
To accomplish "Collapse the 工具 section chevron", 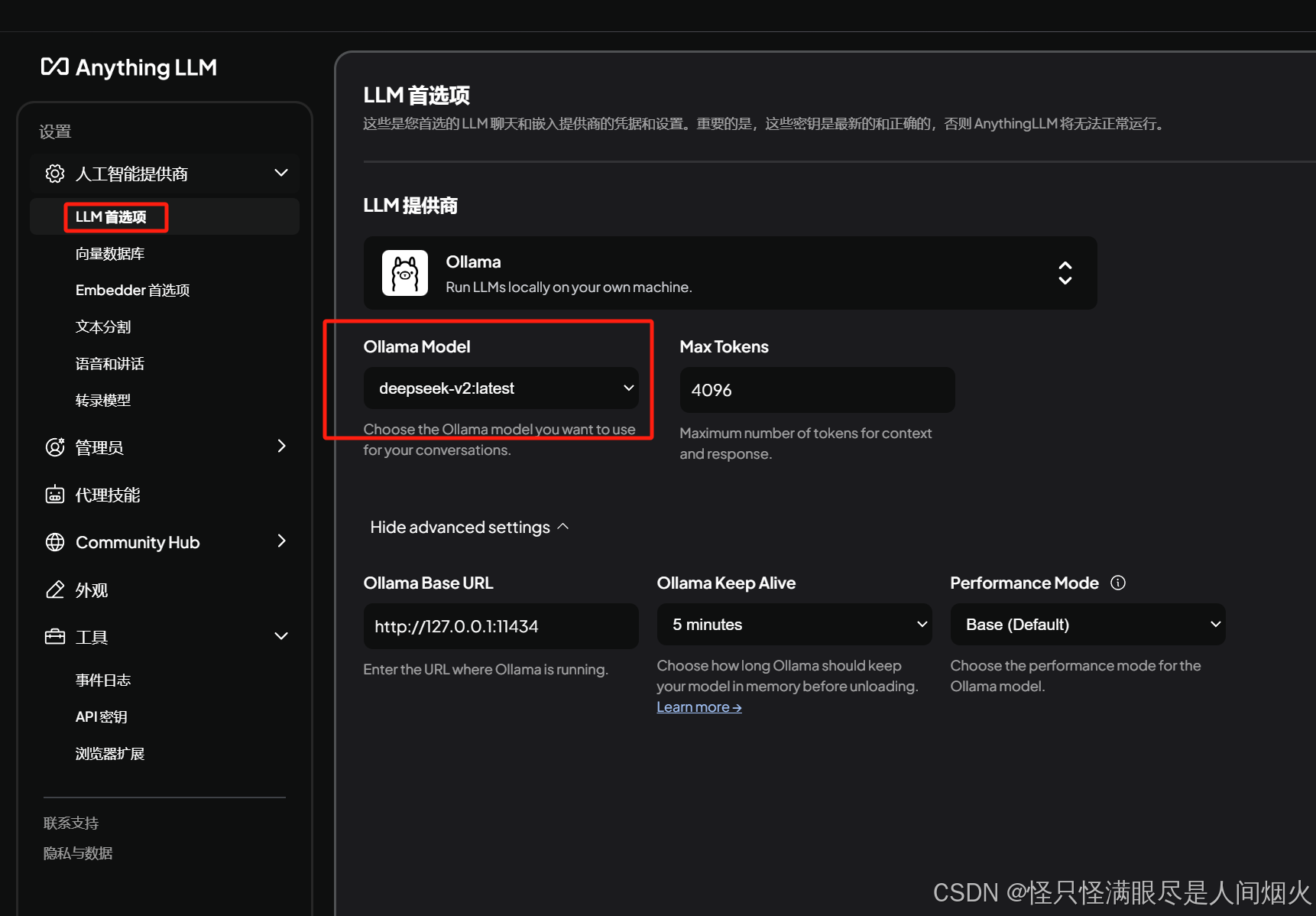I will pyautogui.click(x=281, y=636).
